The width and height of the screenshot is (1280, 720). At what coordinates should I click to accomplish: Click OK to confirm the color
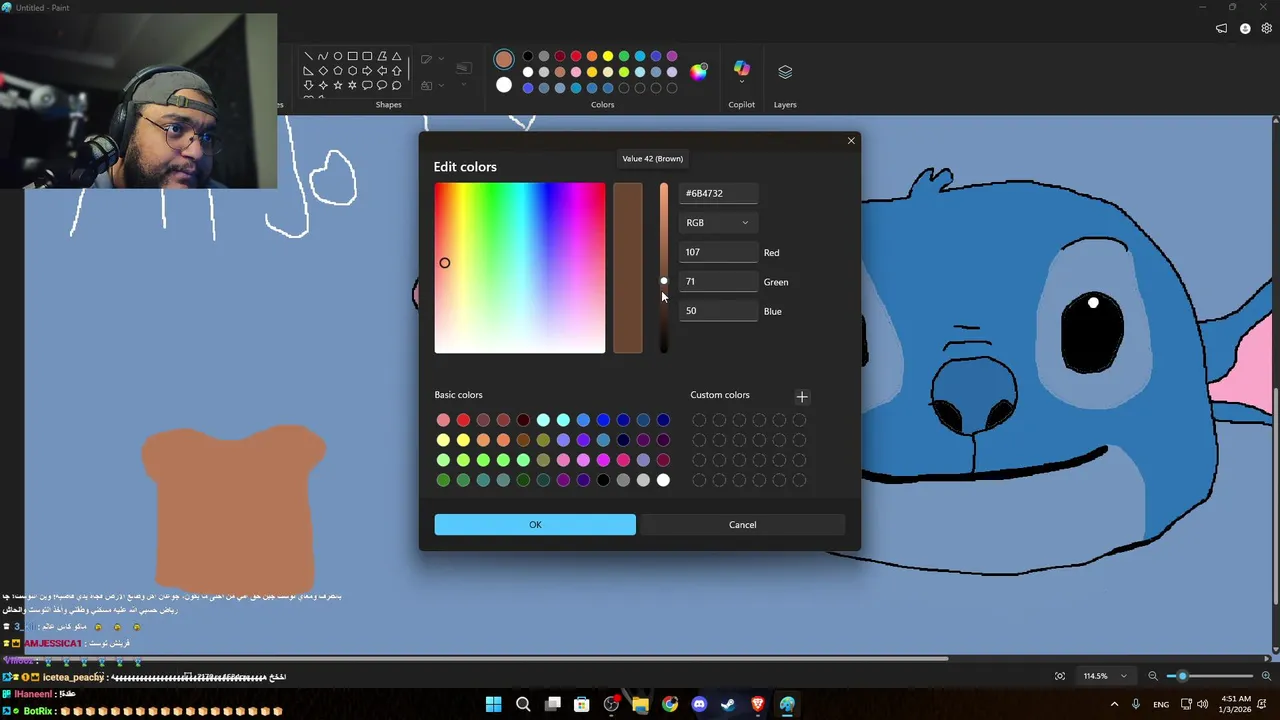point(535,525)
